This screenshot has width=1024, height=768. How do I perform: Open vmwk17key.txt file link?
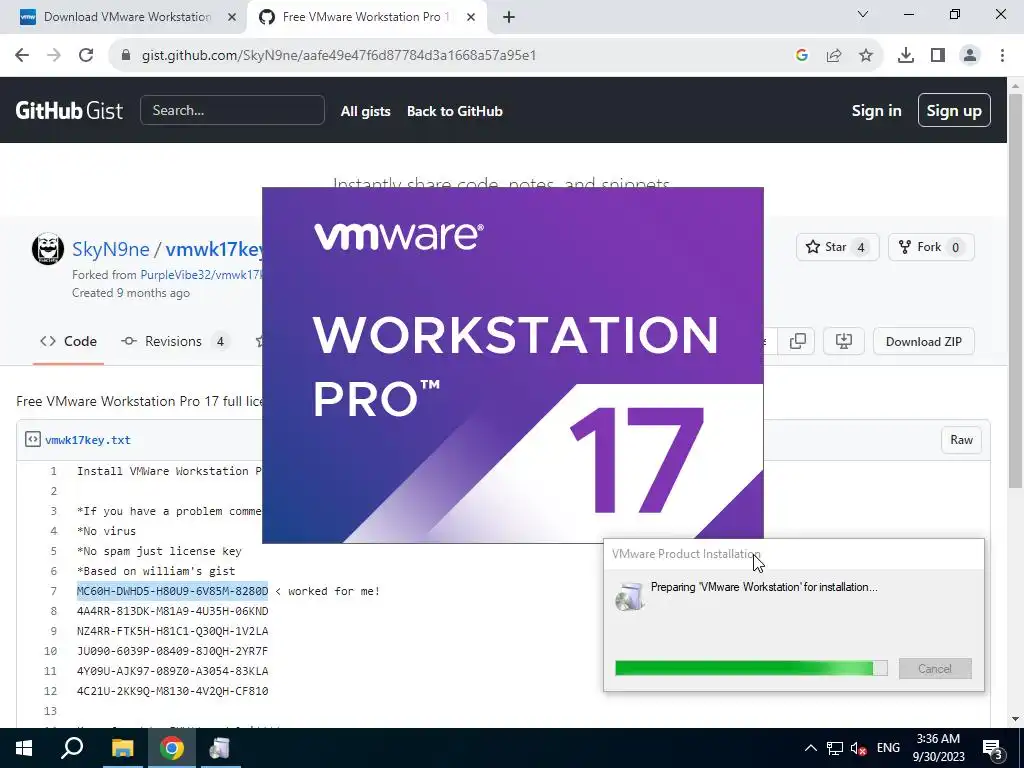tap(88, 440)
